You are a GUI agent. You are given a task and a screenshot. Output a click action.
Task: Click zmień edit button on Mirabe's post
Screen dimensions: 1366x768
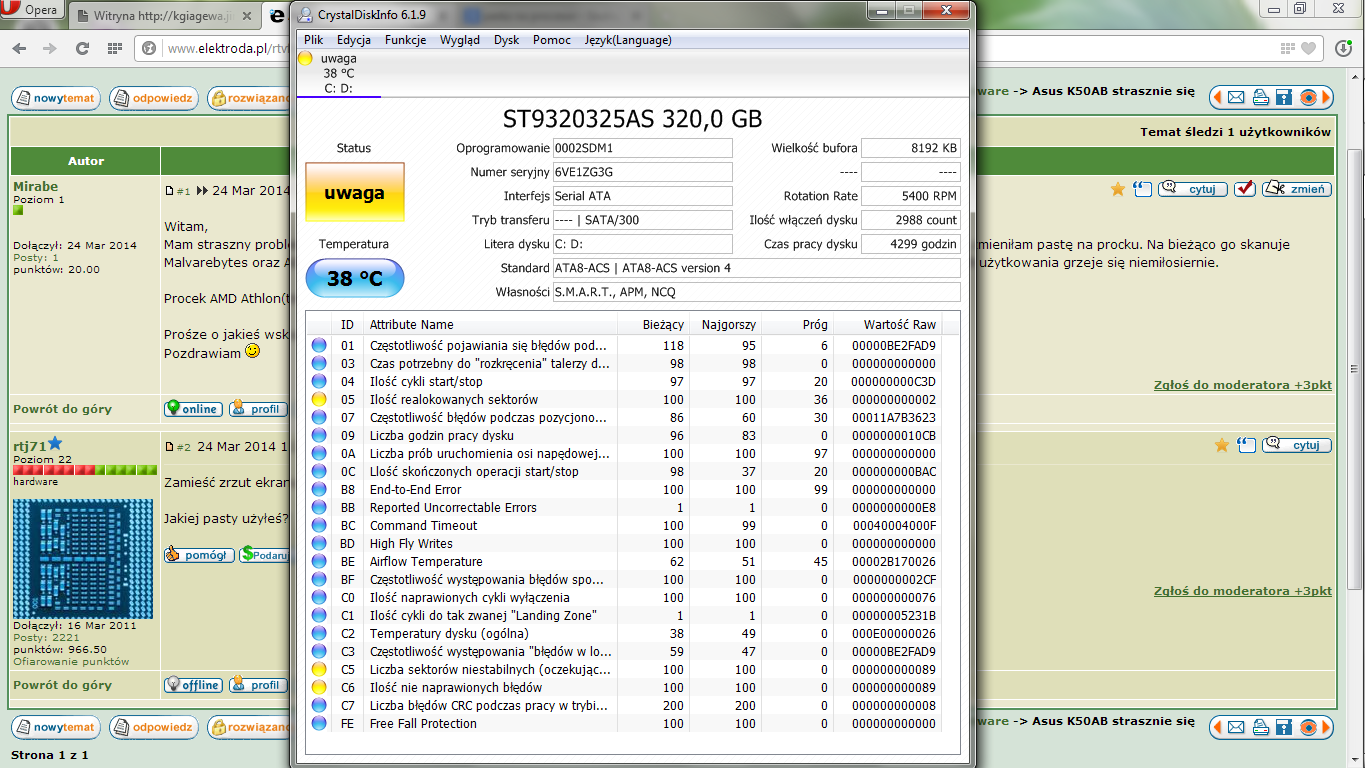1296,189
